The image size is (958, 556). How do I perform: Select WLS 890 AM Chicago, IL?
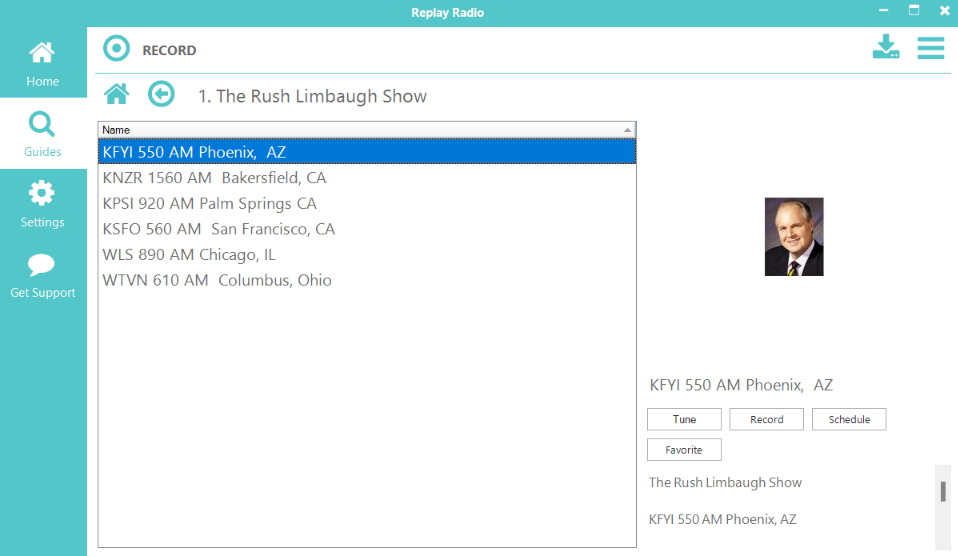click(x=367, y=255)
